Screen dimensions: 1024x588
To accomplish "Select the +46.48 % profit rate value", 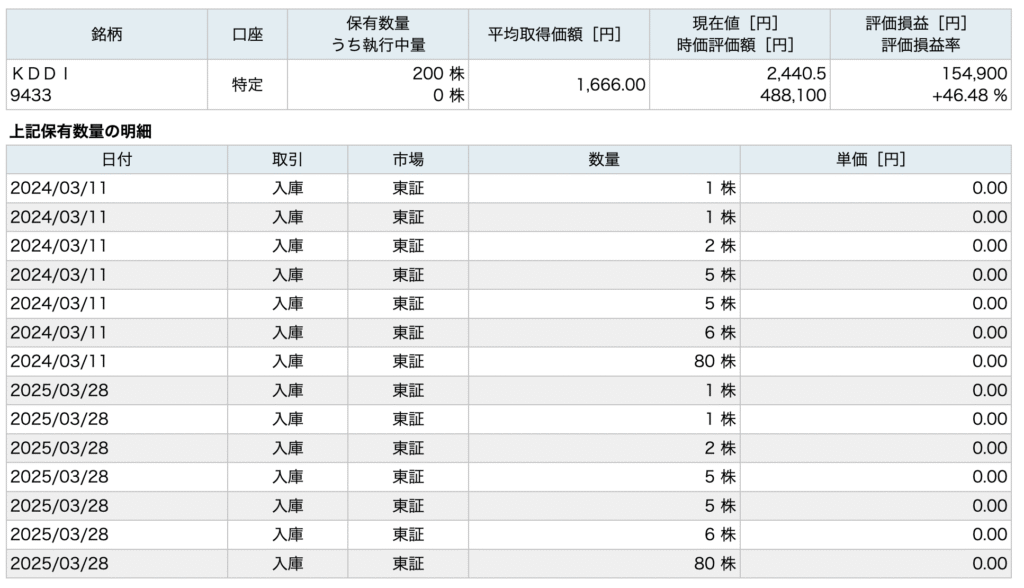I will coord(969,95).
